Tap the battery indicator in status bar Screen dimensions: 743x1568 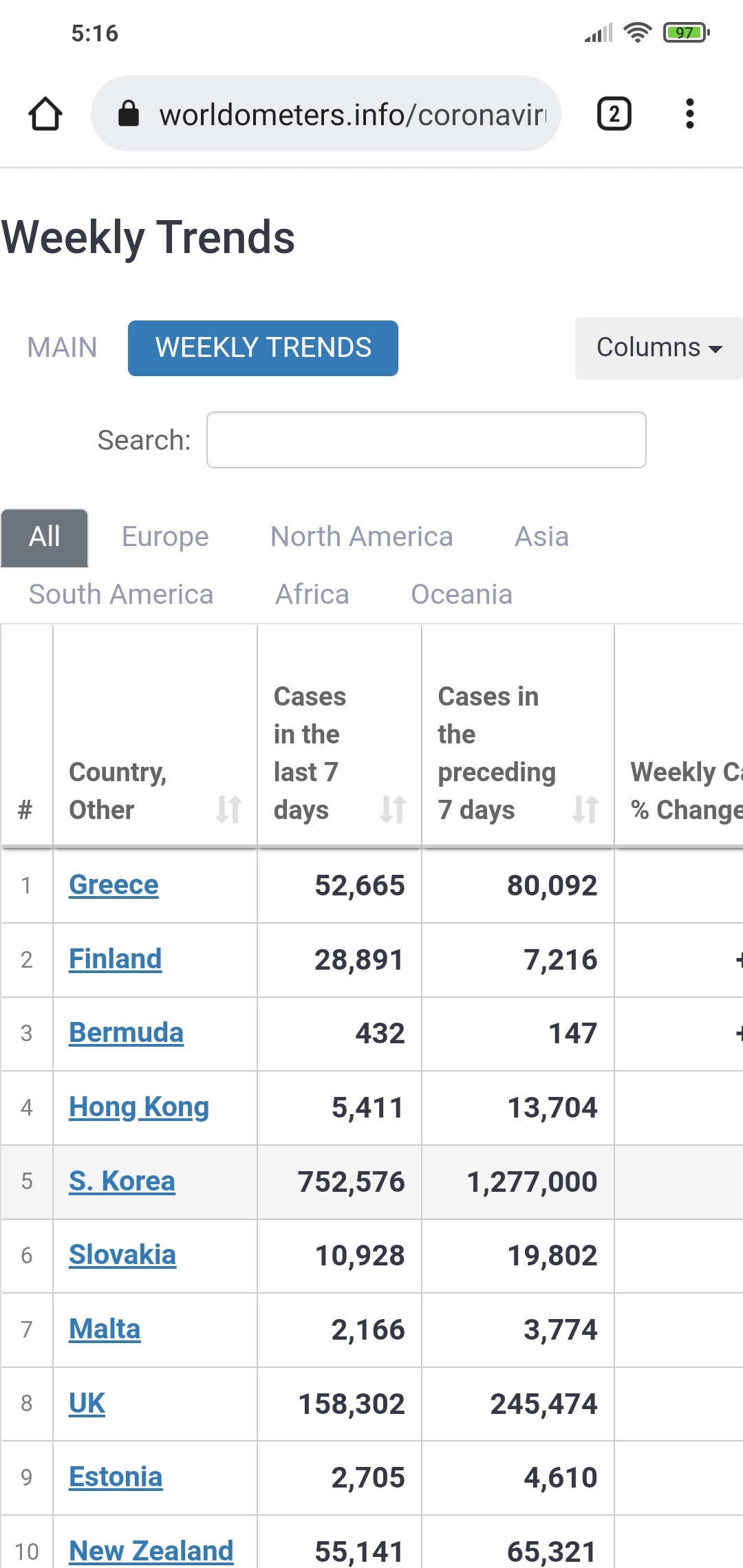coord(685,32)
